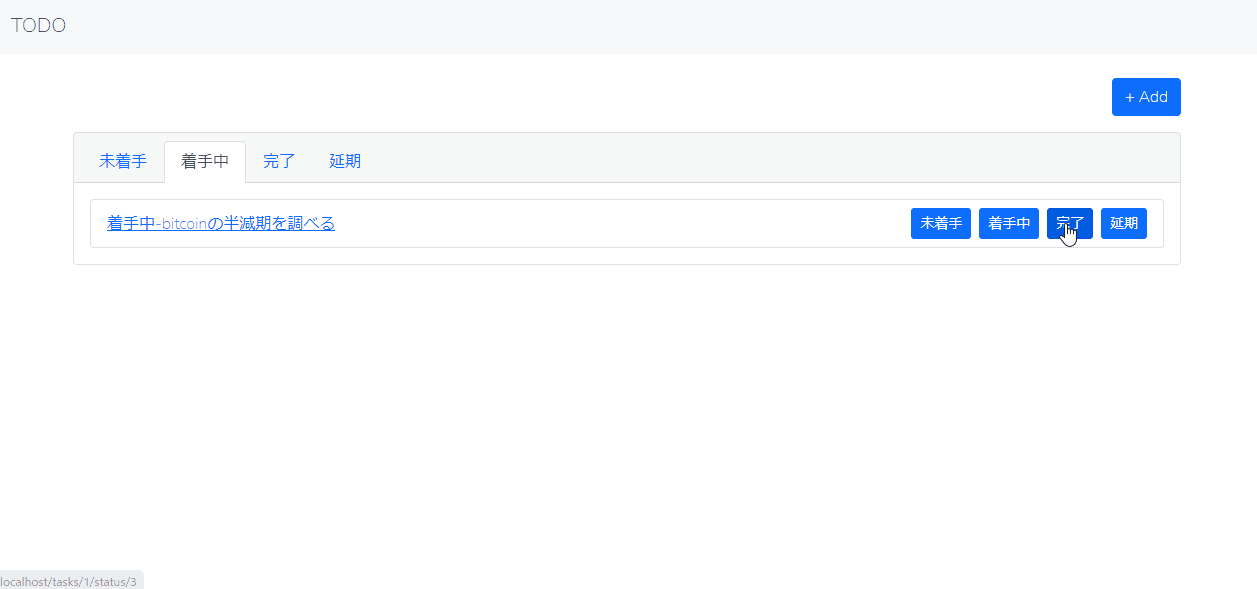Go to the 延期 tab

(345, 161)
